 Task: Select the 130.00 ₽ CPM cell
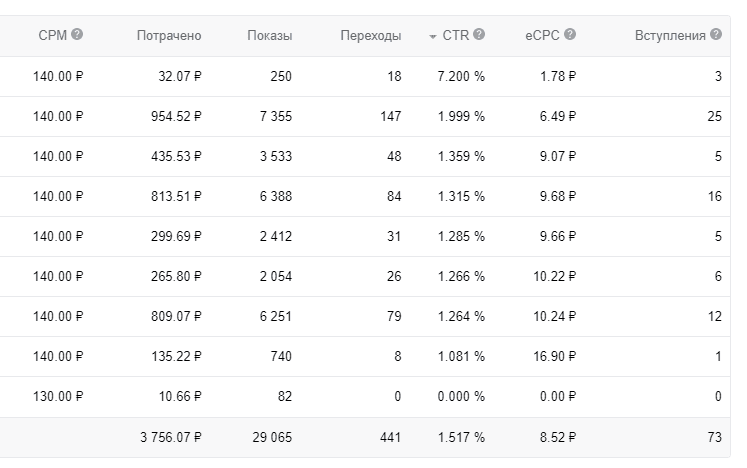(58, 396)
